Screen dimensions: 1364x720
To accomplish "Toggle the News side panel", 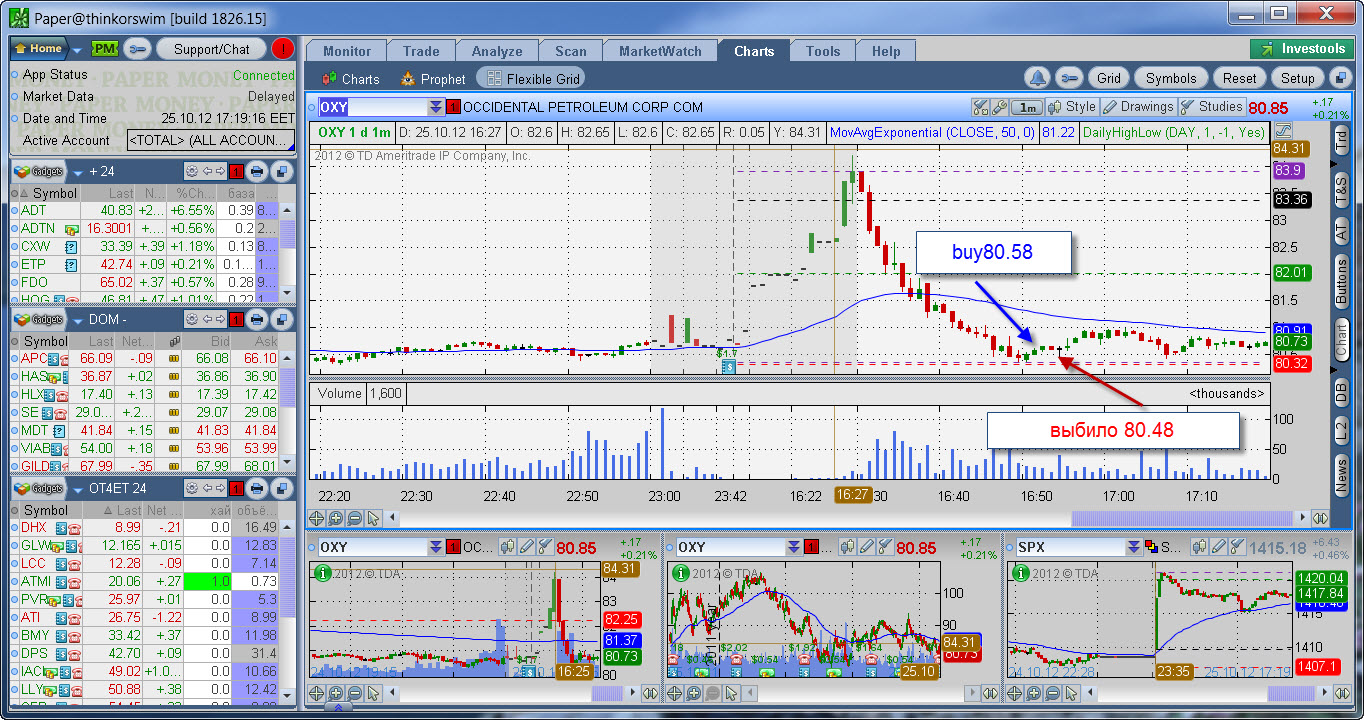I will click(x=1342, y=474).
